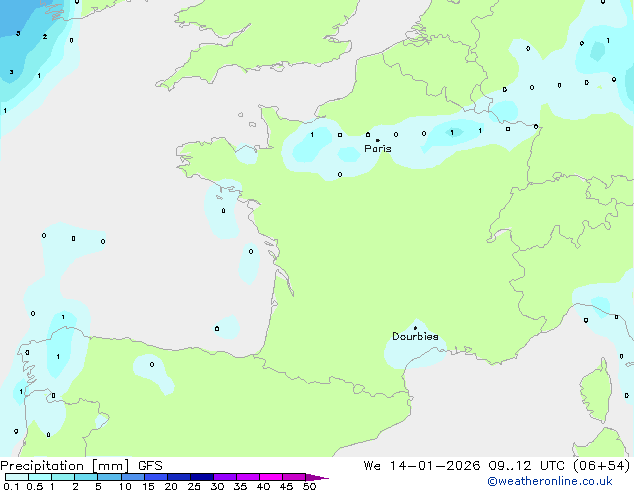Image resolution: width=634 pixels, height=490 pixels.
Task: Select the Dourbies city label
Action: click(415, 337)
